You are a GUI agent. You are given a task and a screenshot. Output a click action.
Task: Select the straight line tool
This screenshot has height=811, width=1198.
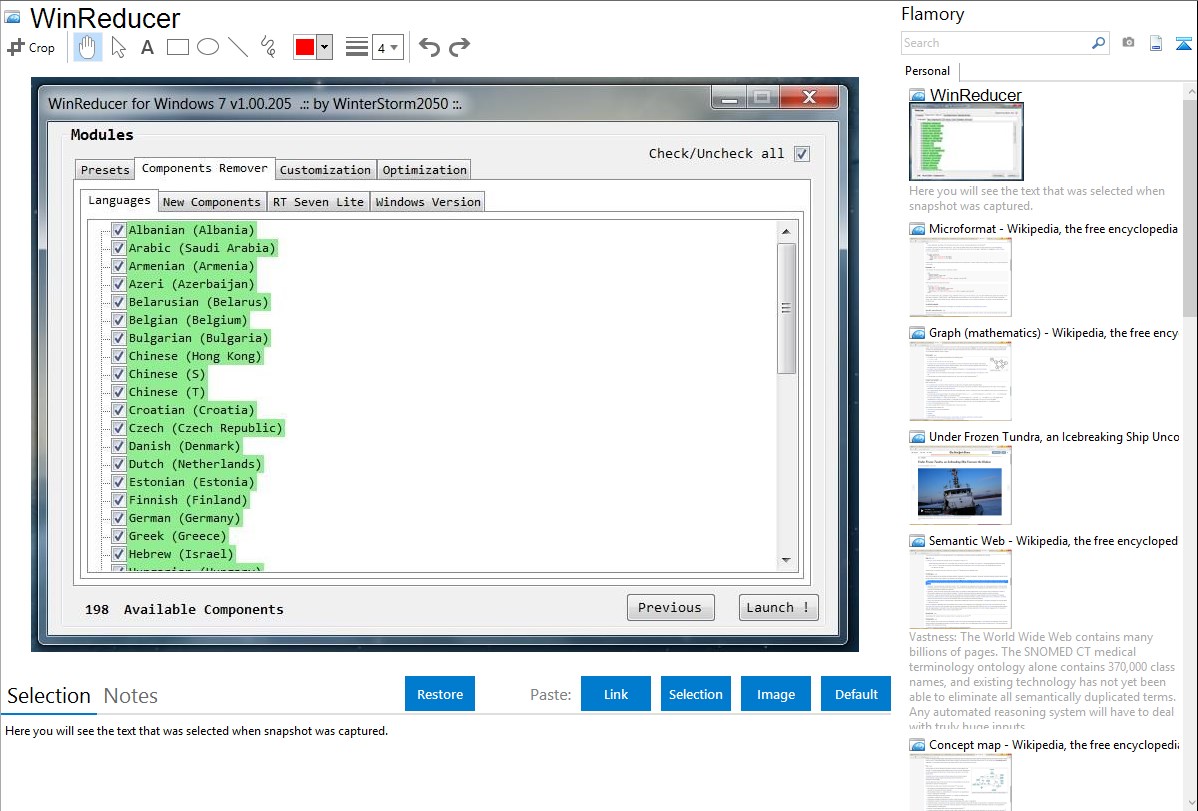point(238,47)
